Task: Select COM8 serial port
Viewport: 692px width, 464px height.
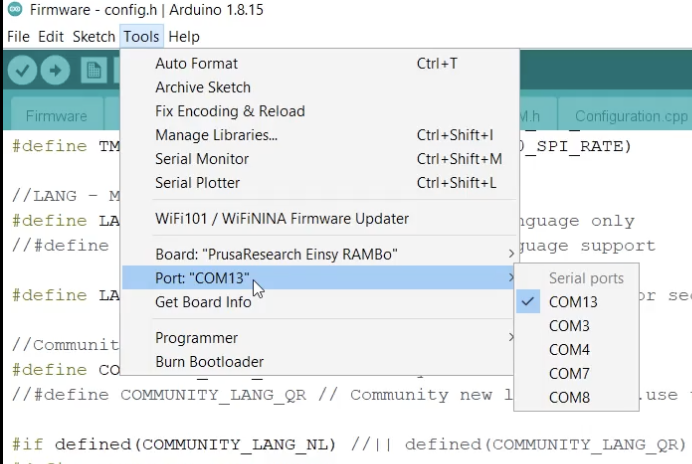Action: (576, 397)
